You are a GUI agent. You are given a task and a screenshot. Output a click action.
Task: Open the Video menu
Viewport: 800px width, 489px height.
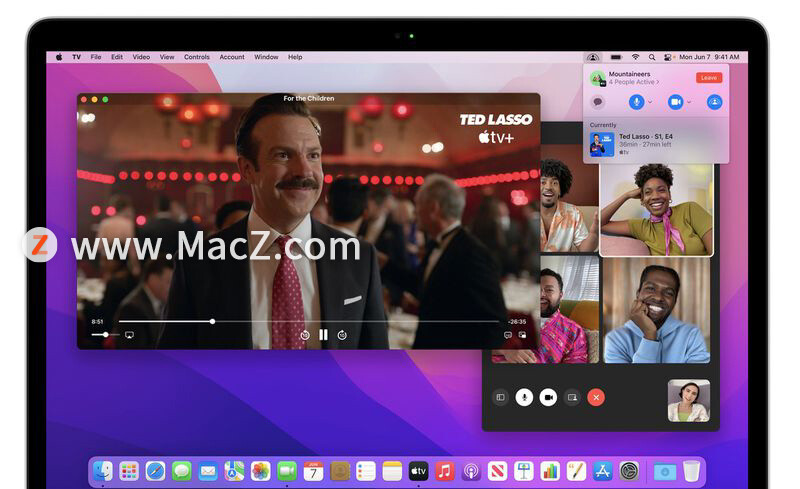[x=141, y=57]
